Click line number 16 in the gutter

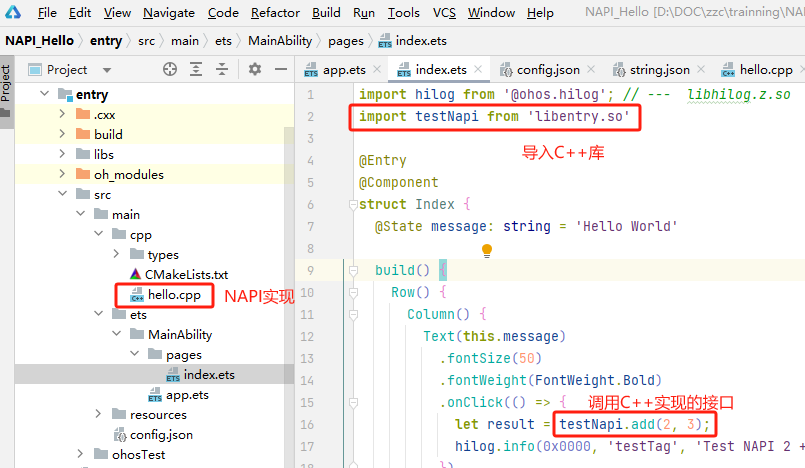tap(307, 424)
